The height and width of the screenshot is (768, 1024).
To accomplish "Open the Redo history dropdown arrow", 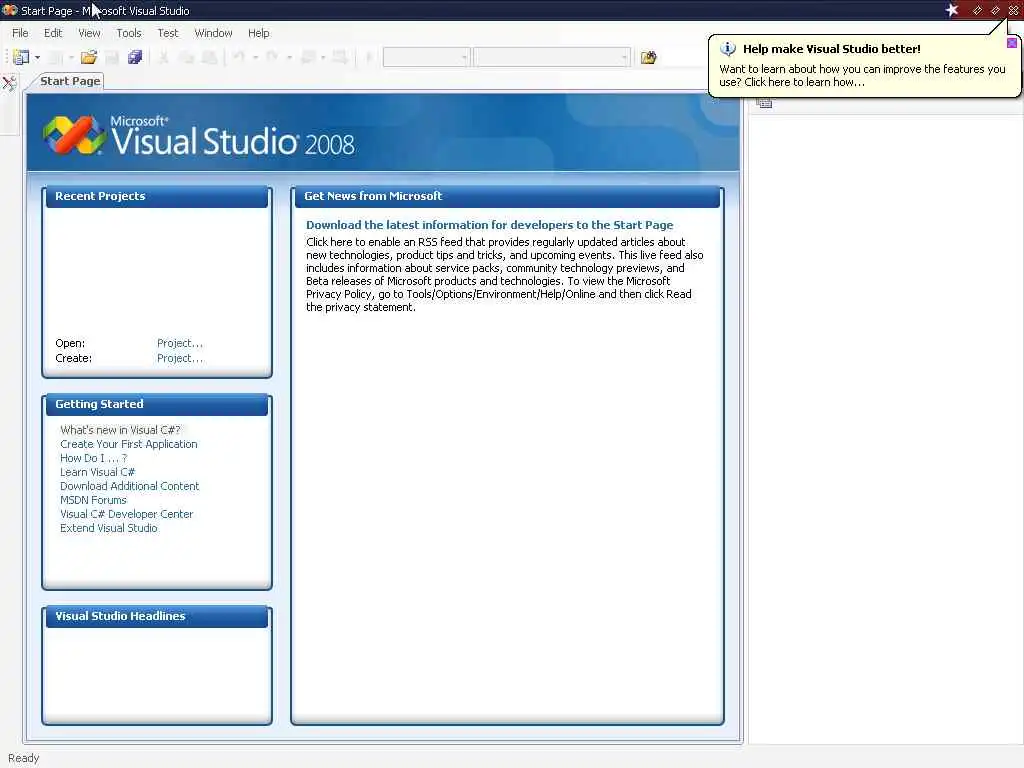I will (289, 57).
